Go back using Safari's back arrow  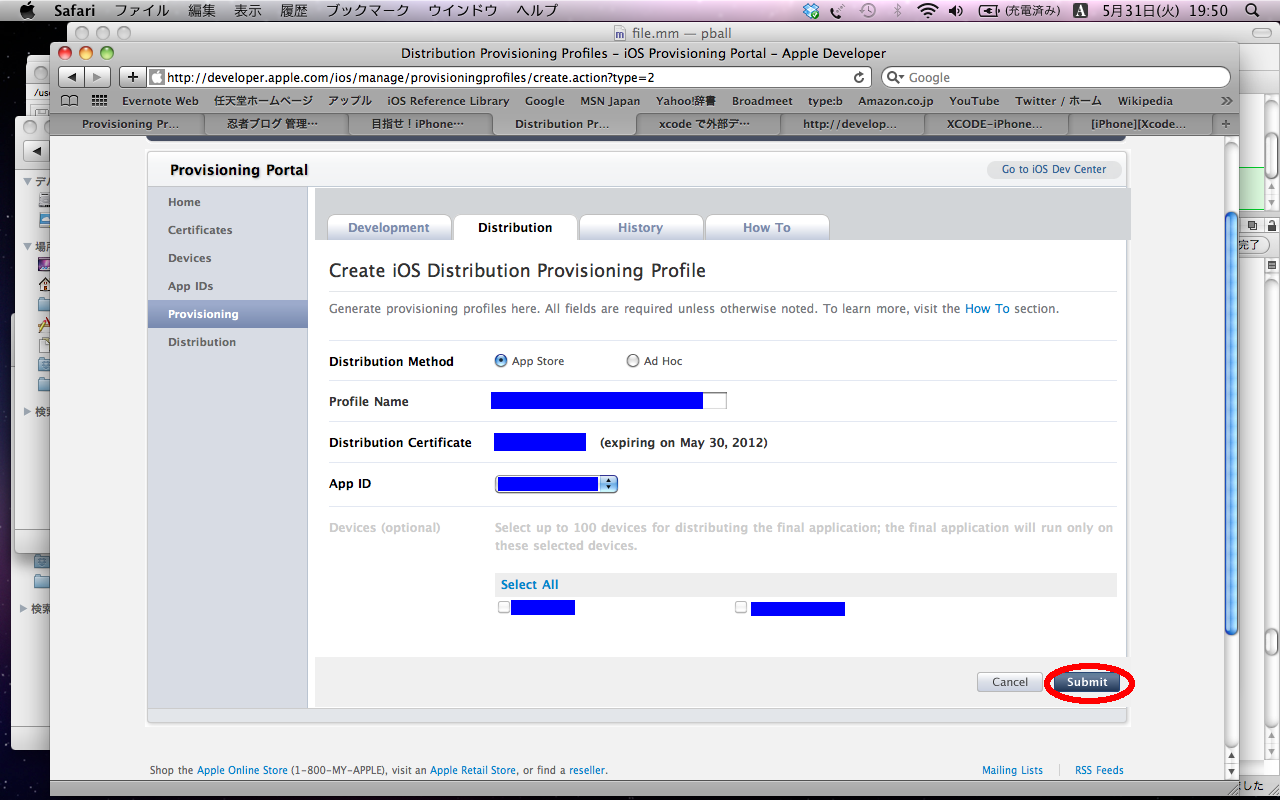pyautogui.click(x=71, y=77)
